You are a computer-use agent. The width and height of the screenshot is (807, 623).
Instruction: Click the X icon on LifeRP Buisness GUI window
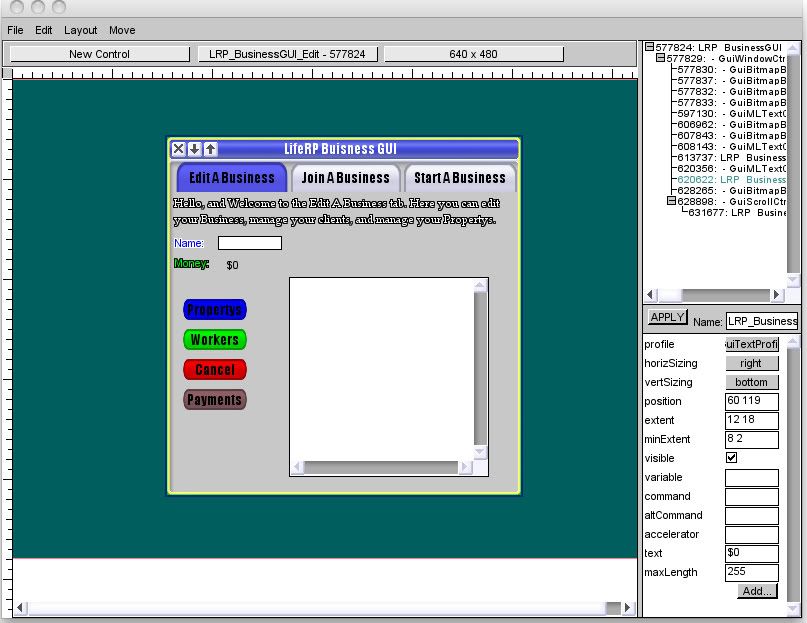178,149
